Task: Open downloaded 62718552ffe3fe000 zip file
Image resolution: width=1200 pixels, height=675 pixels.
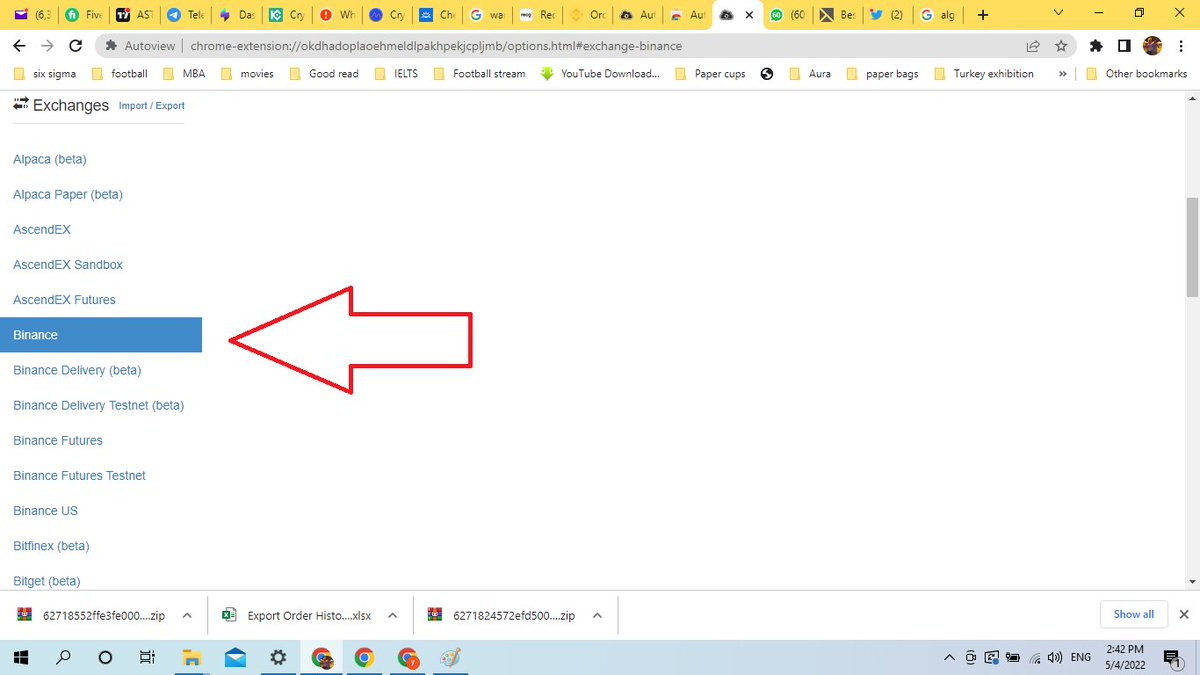Action: [91, 615]
